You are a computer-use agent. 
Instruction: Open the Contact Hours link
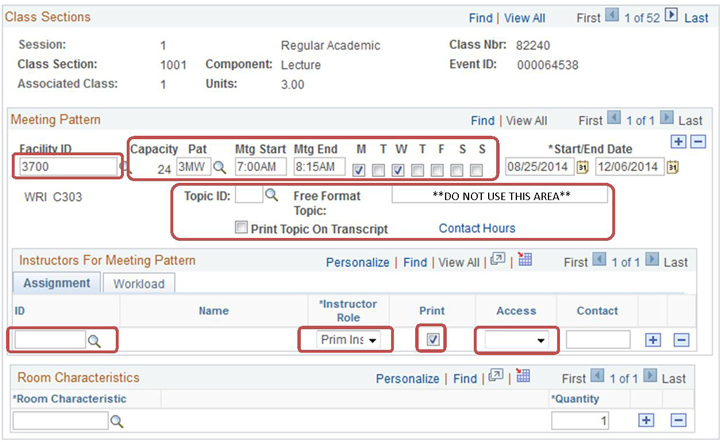(477, 229)
